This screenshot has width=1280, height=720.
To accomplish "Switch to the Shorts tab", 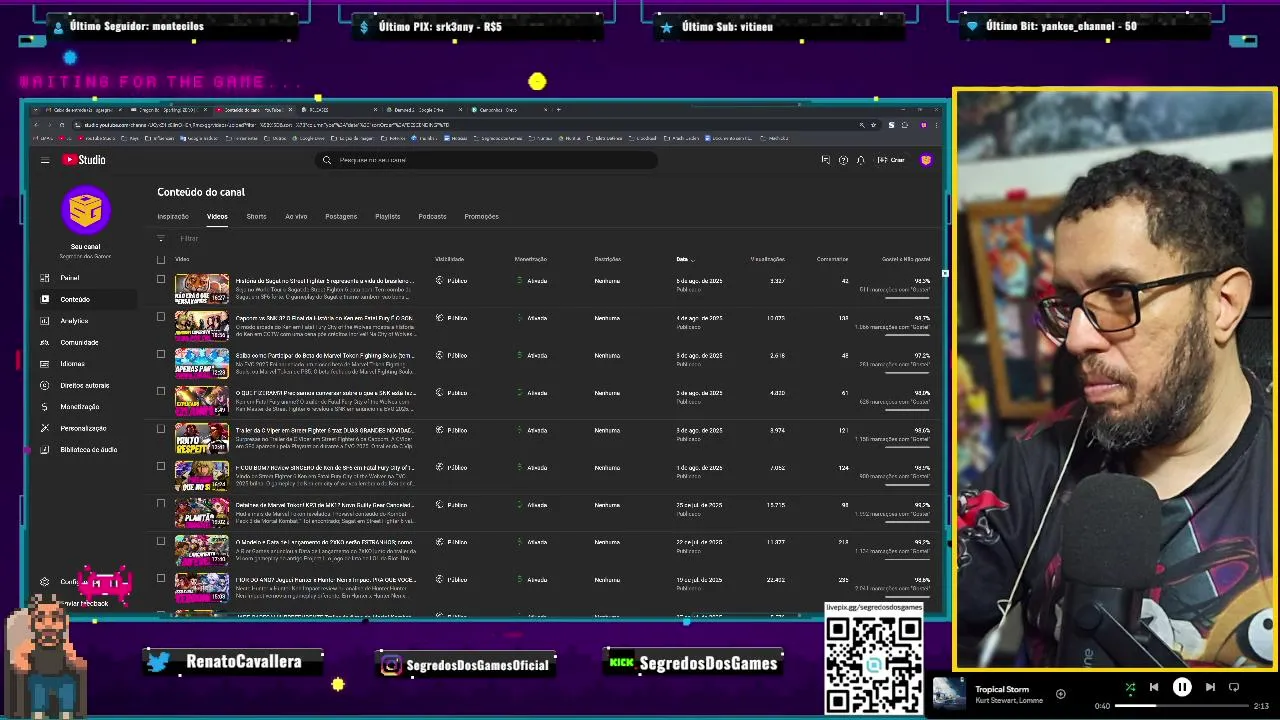I will [256, 216].
